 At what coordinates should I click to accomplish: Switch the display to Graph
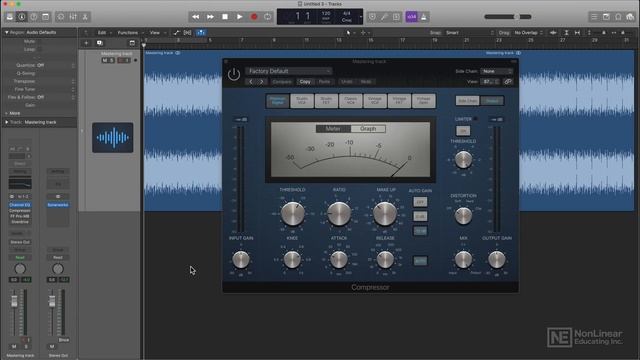368,129
